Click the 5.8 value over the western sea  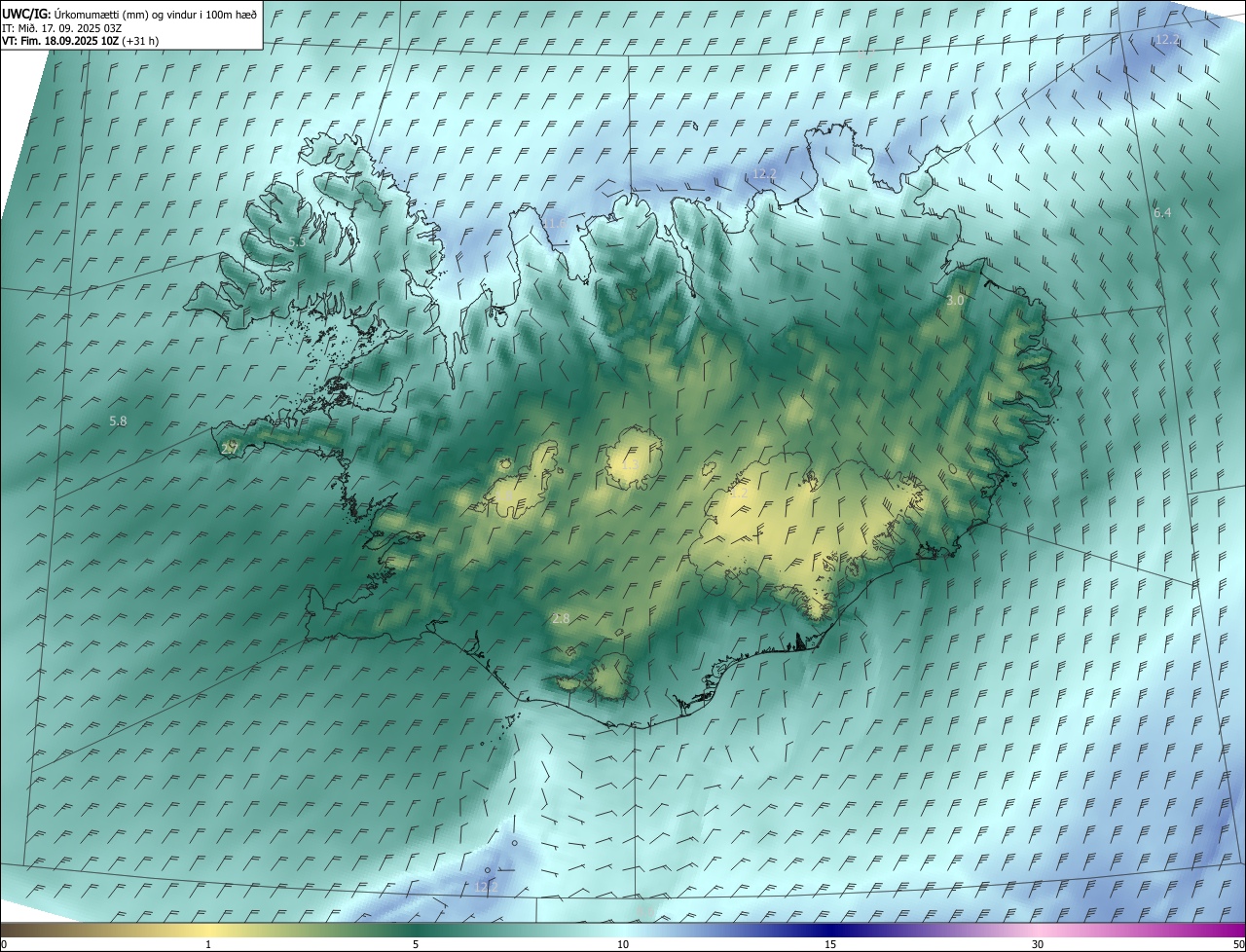click(118, 421)
